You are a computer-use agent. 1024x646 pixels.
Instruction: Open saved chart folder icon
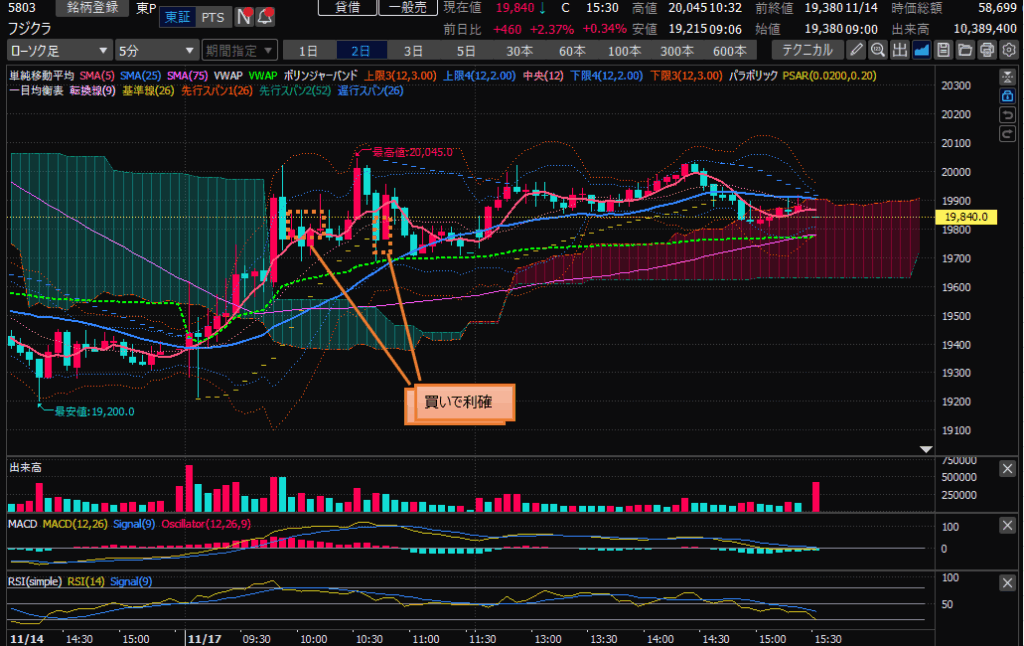pos(965,50)
